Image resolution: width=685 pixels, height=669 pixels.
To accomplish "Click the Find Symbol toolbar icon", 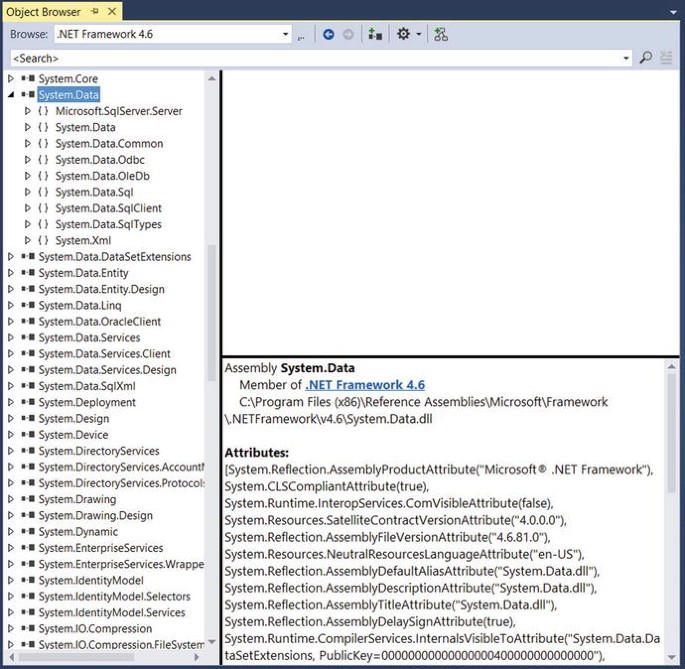I will click(x=441, y=34).
